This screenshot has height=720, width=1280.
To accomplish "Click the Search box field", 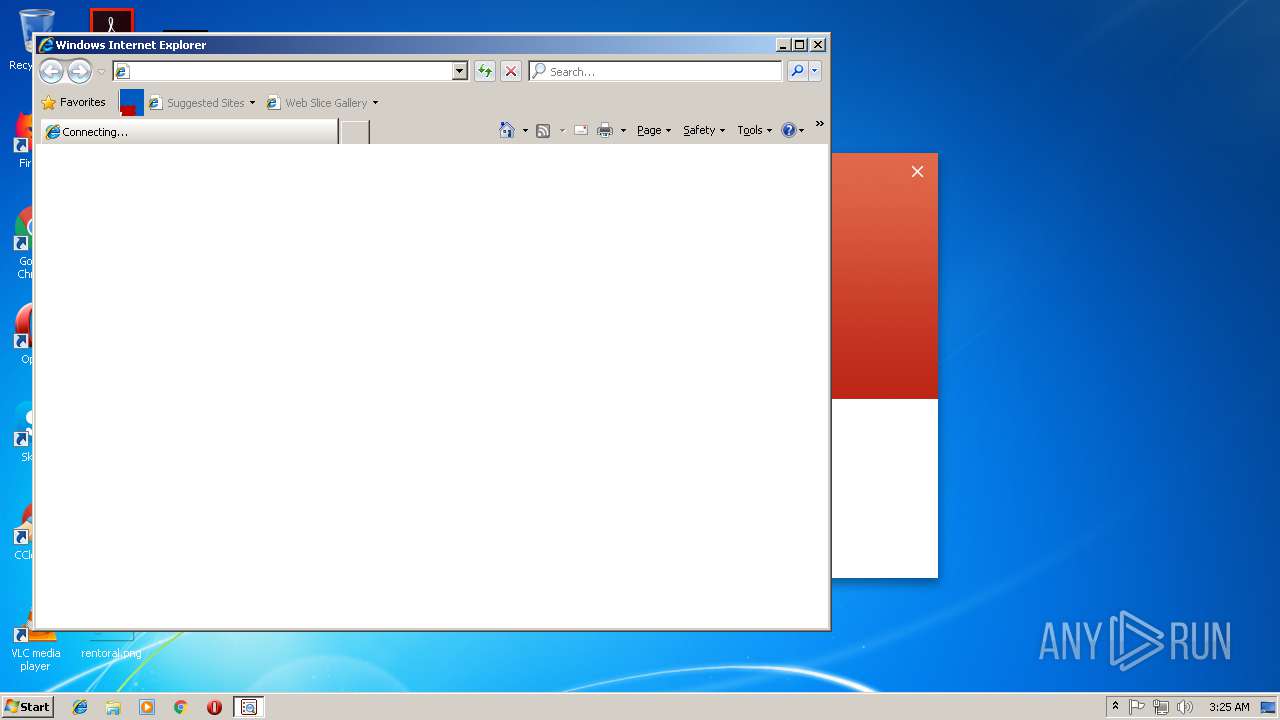I will (x=656, y=71).
